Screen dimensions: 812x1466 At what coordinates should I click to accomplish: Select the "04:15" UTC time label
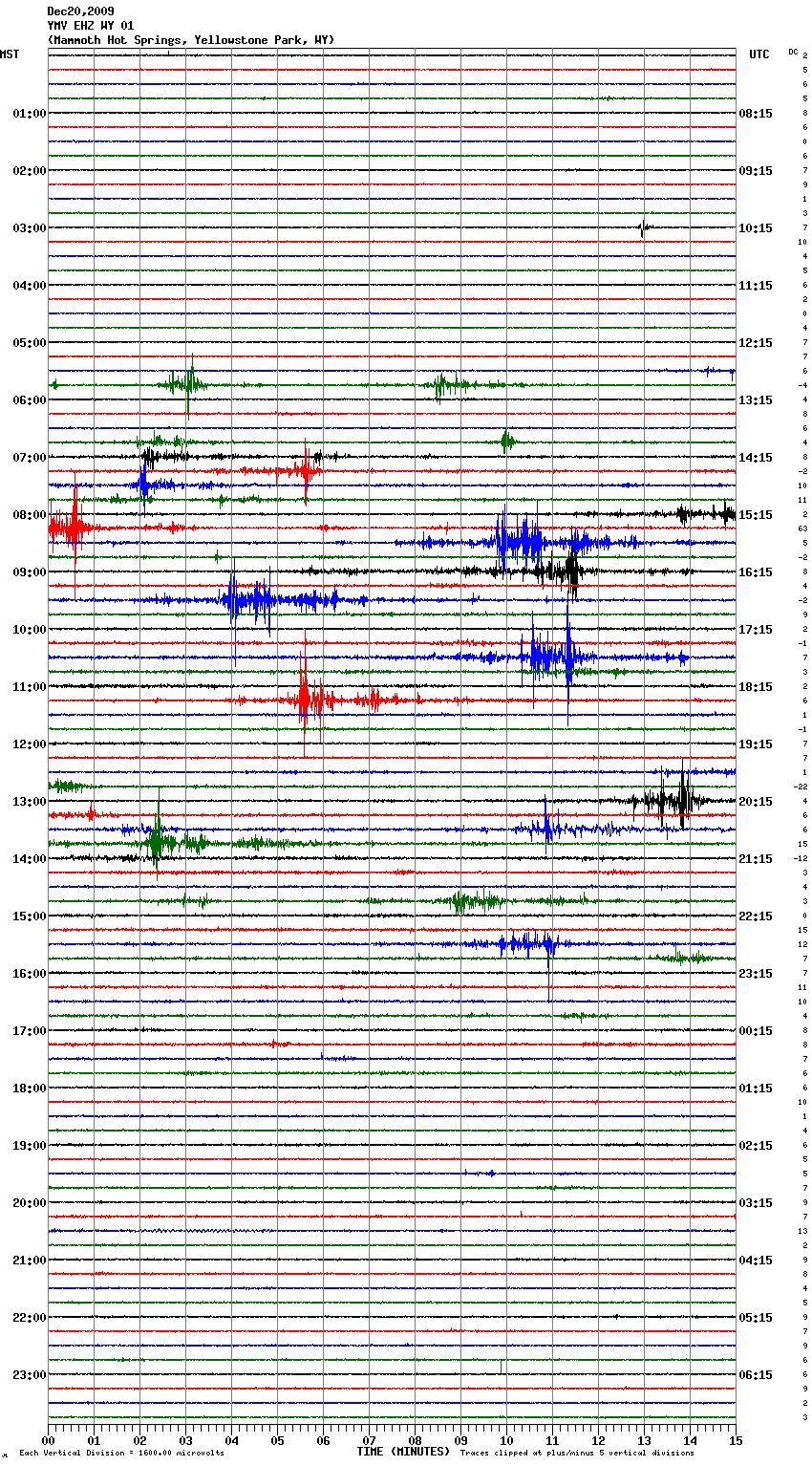(756, 1261)
